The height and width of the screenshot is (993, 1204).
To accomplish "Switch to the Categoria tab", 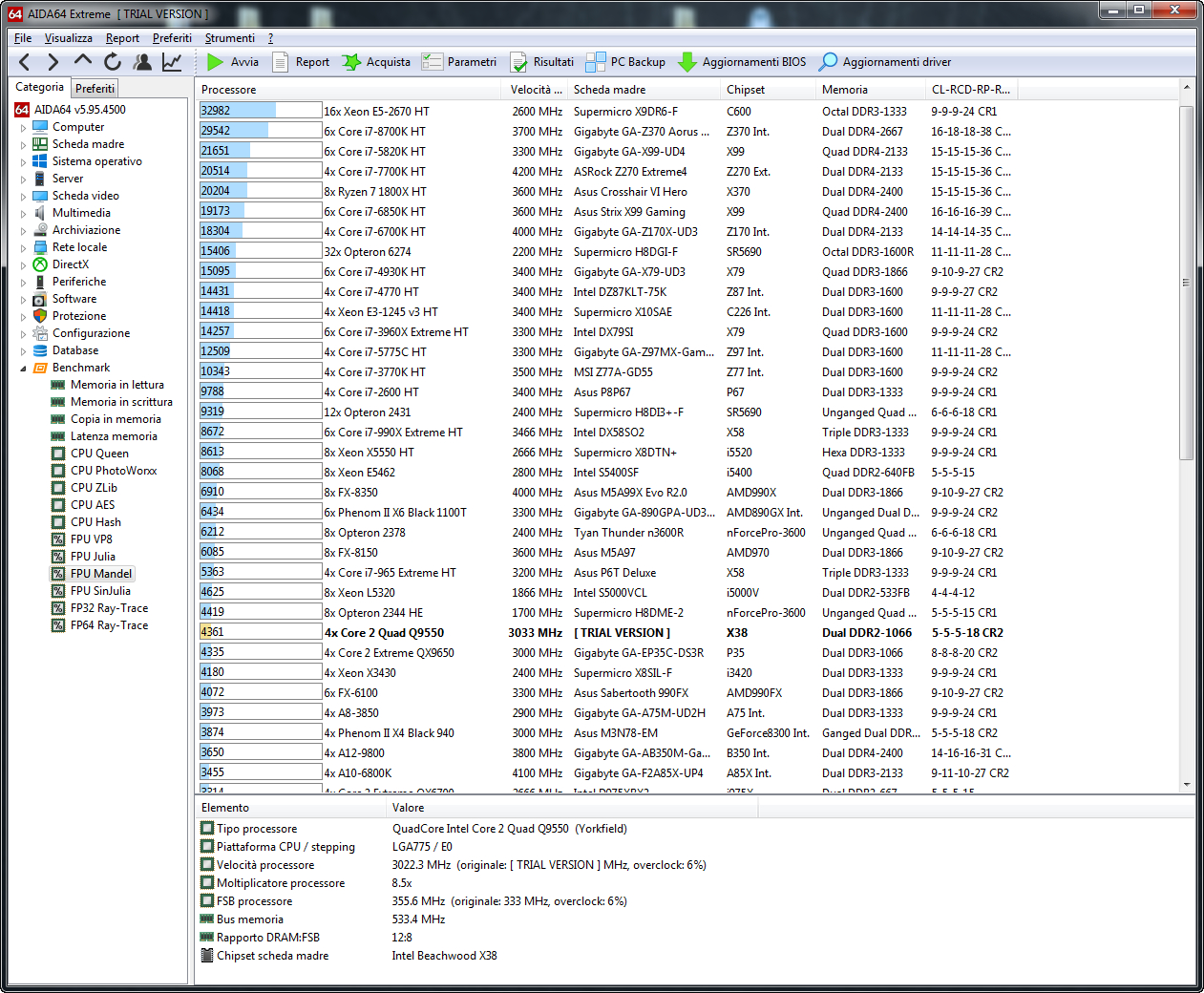I will click(x=39, y=87).
